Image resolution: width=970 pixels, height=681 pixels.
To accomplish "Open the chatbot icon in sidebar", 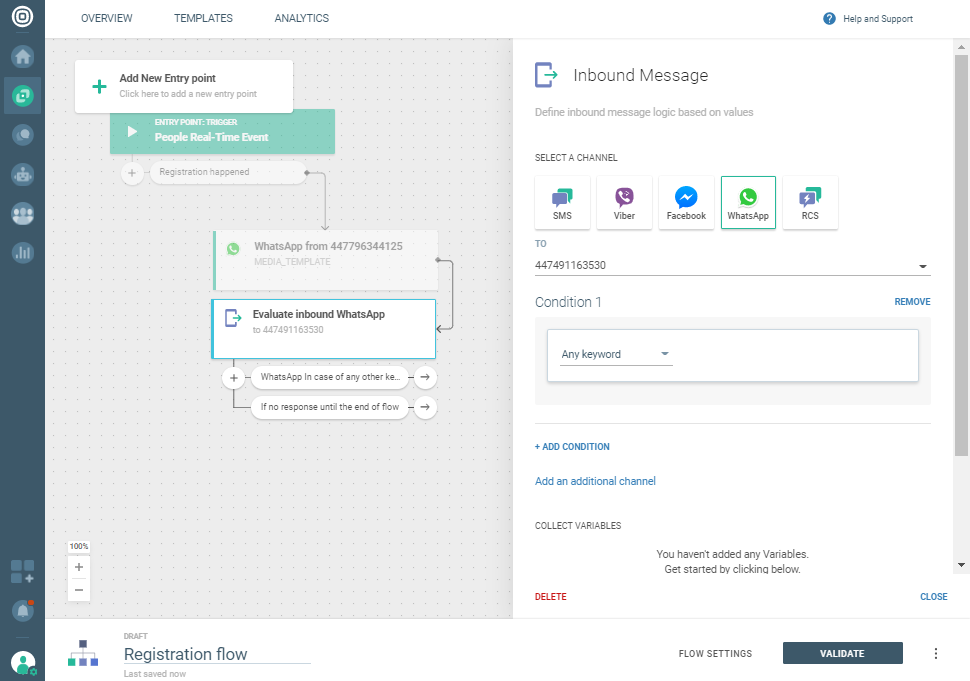I will click(x=22, y=174).
